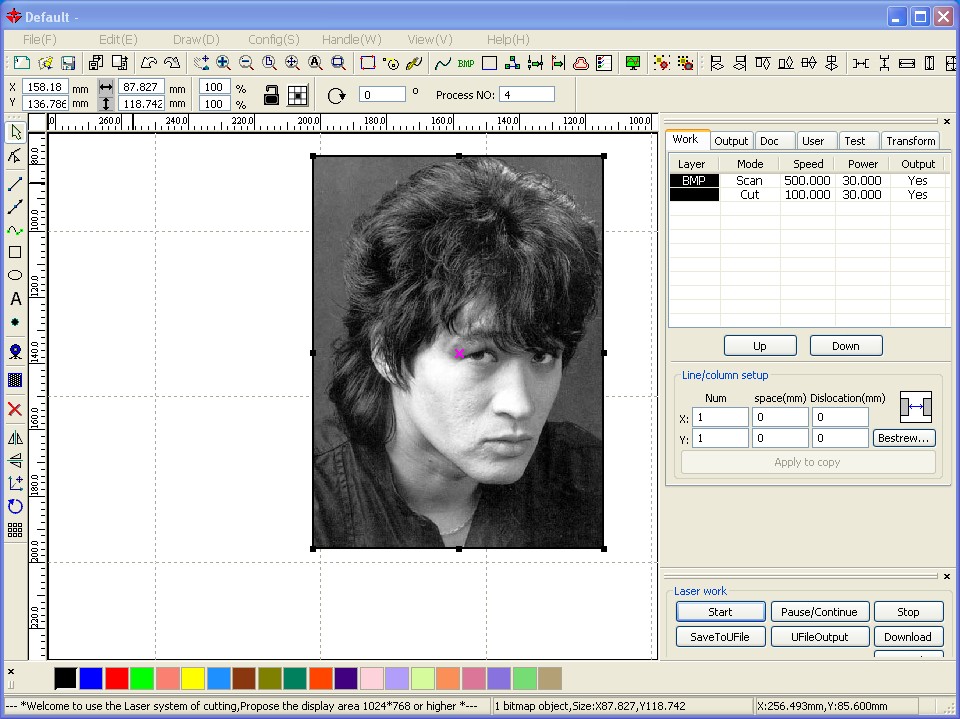This screenshot has height=719, width=960.
Task: Click the red X delete tool
Action: (15, 409)
